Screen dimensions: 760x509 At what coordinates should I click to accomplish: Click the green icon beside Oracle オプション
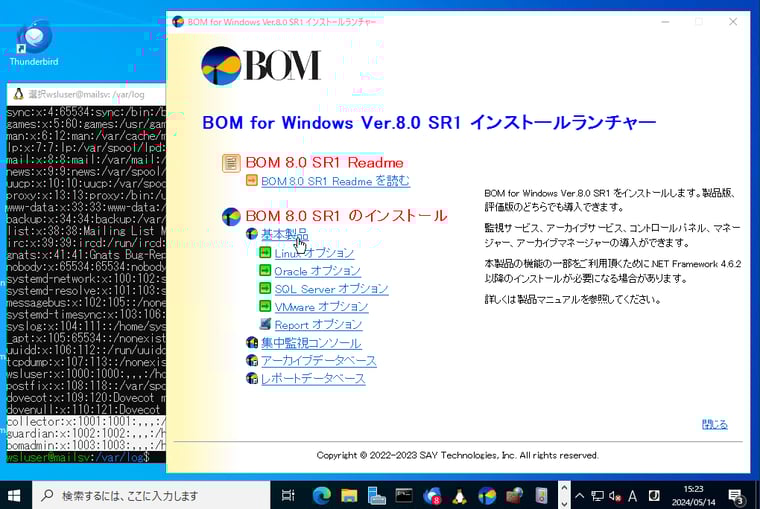click(265, 270)
